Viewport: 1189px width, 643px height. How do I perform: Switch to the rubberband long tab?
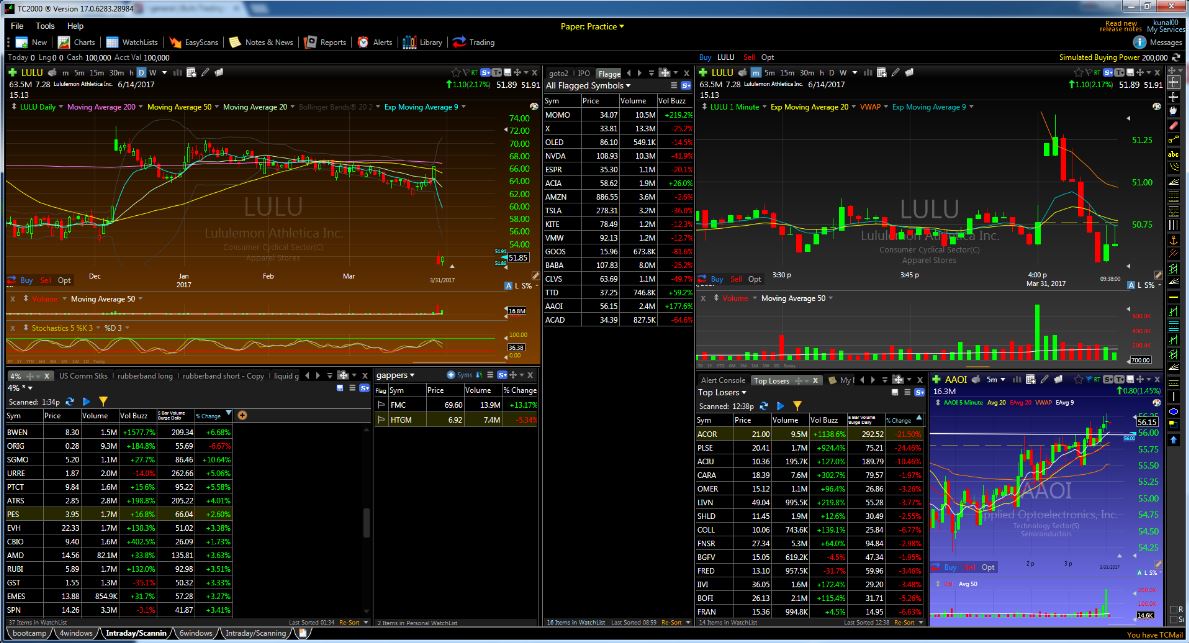[145, 375]
